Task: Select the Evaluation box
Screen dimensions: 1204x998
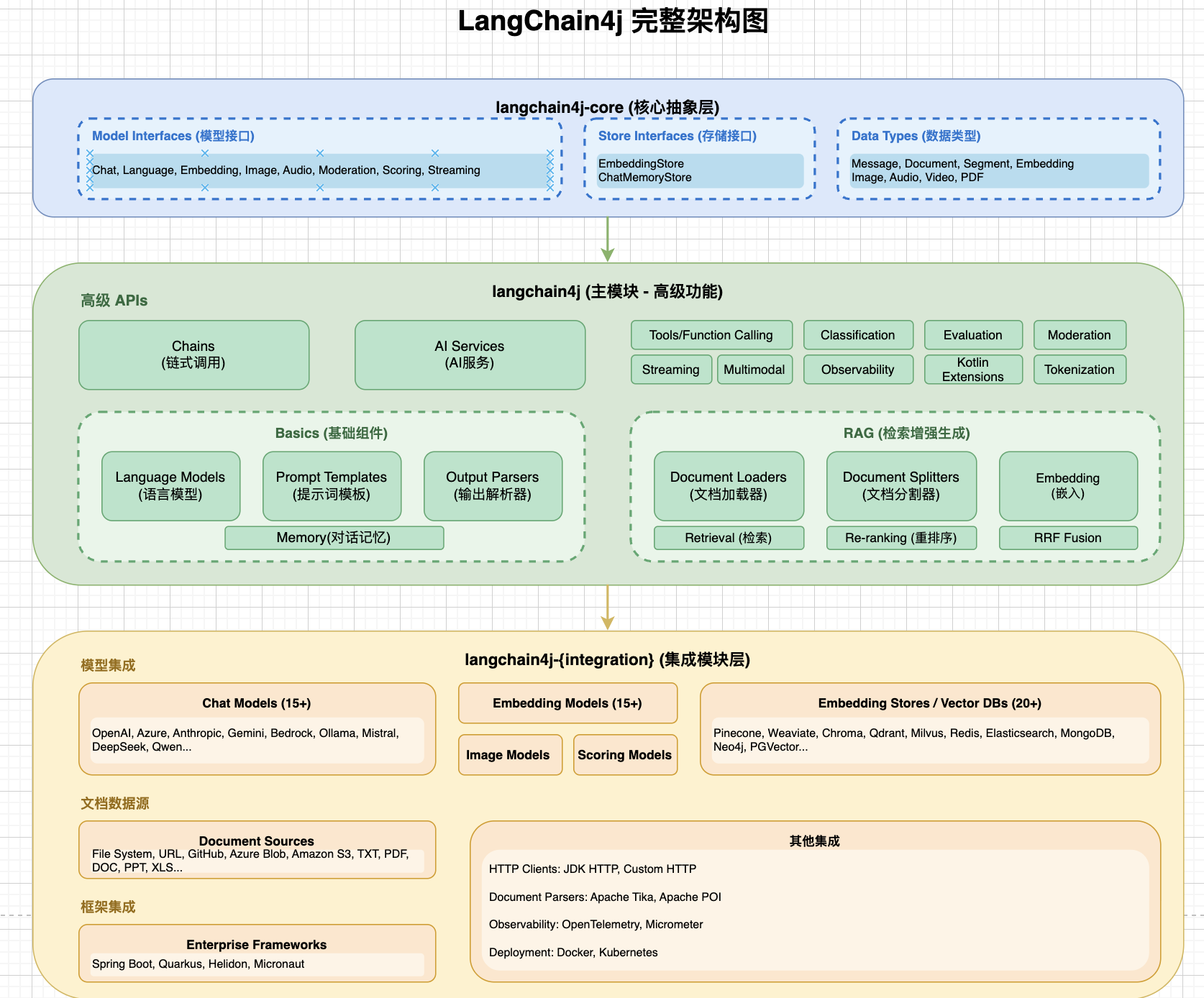Action: 974,335
